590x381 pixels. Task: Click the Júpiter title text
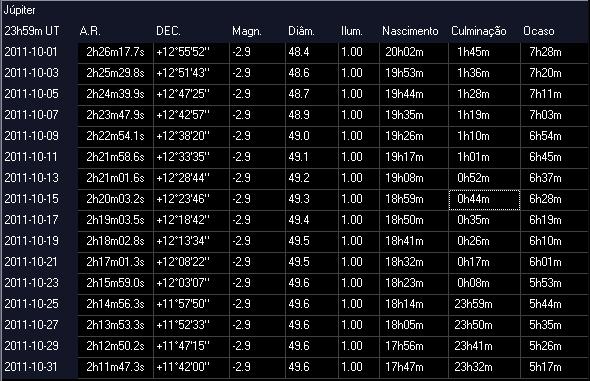pos(20,10)
